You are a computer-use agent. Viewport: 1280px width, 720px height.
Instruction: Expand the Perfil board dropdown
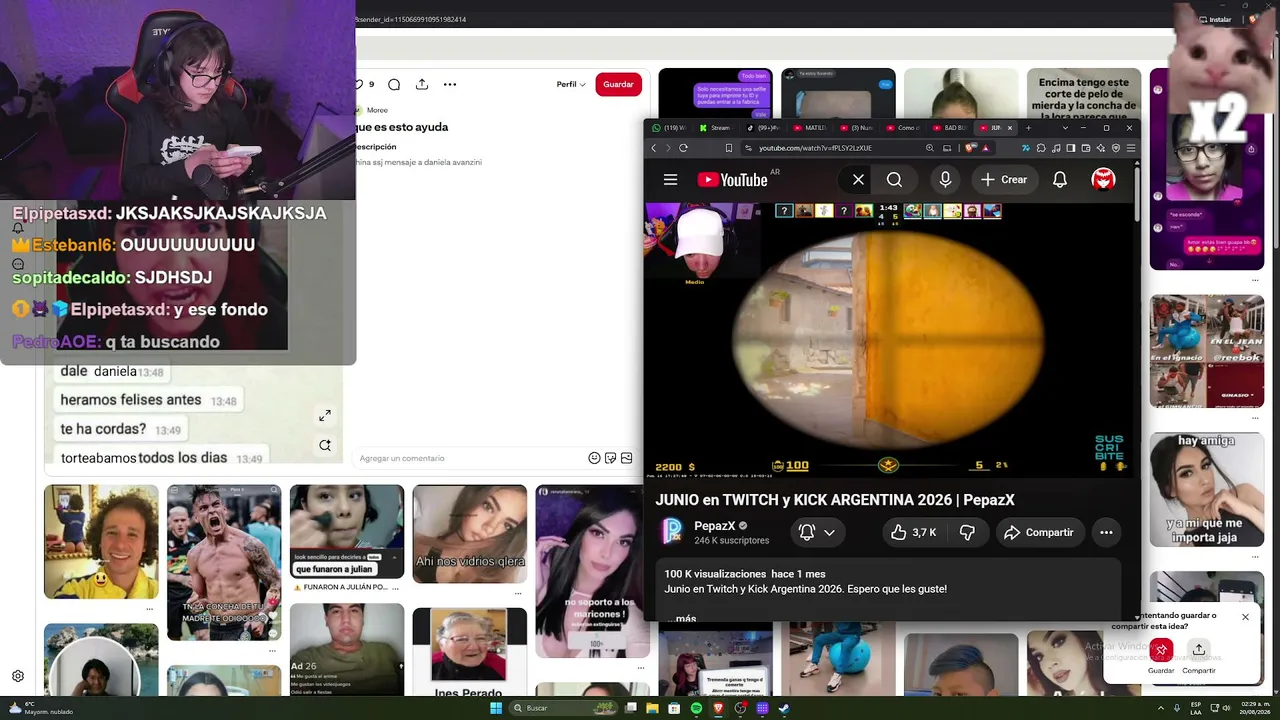pyautogui.click(x=571, y=84)
